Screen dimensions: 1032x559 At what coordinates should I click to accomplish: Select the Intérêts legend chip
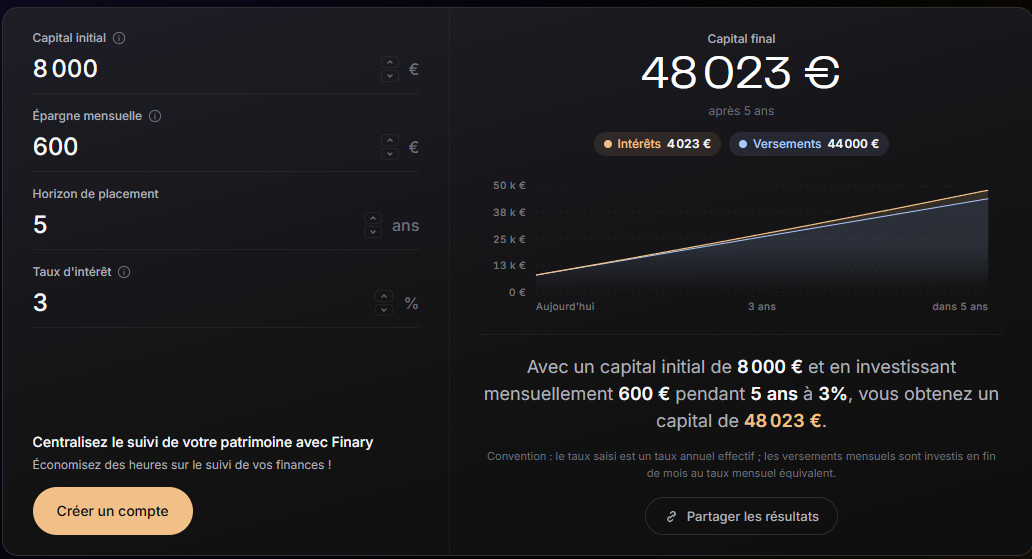[x=657, y=144]
